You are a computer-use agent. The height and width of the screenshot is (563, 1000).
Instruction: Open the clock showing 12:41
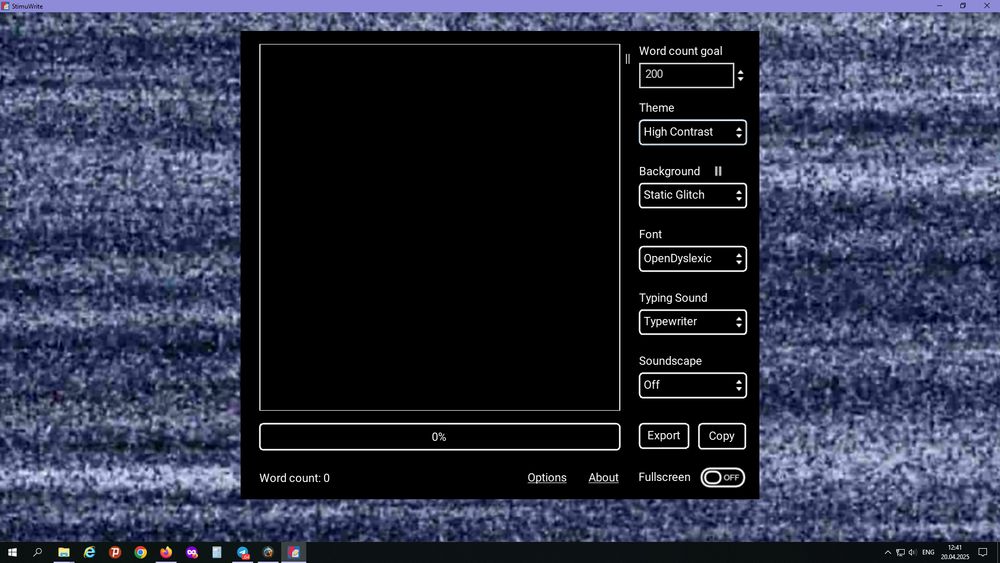click(x=955, y=552)
